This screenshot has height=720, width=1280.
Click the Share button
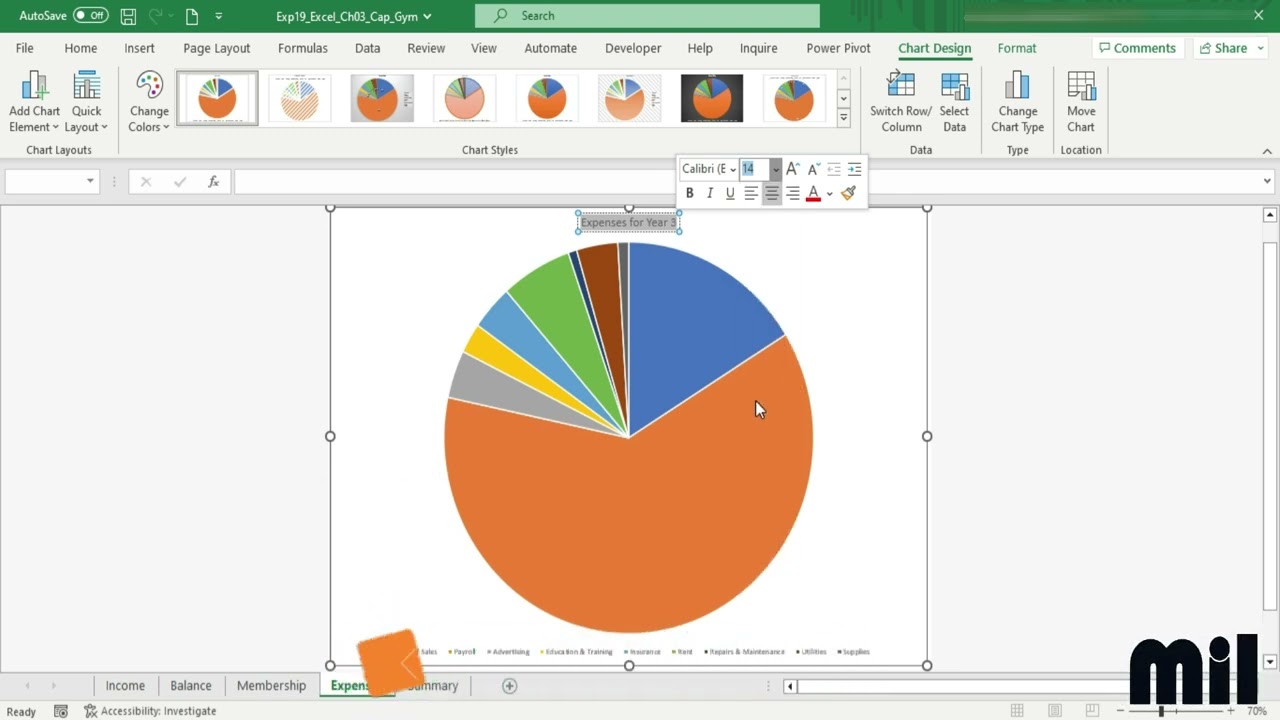tap(1224, 48)
